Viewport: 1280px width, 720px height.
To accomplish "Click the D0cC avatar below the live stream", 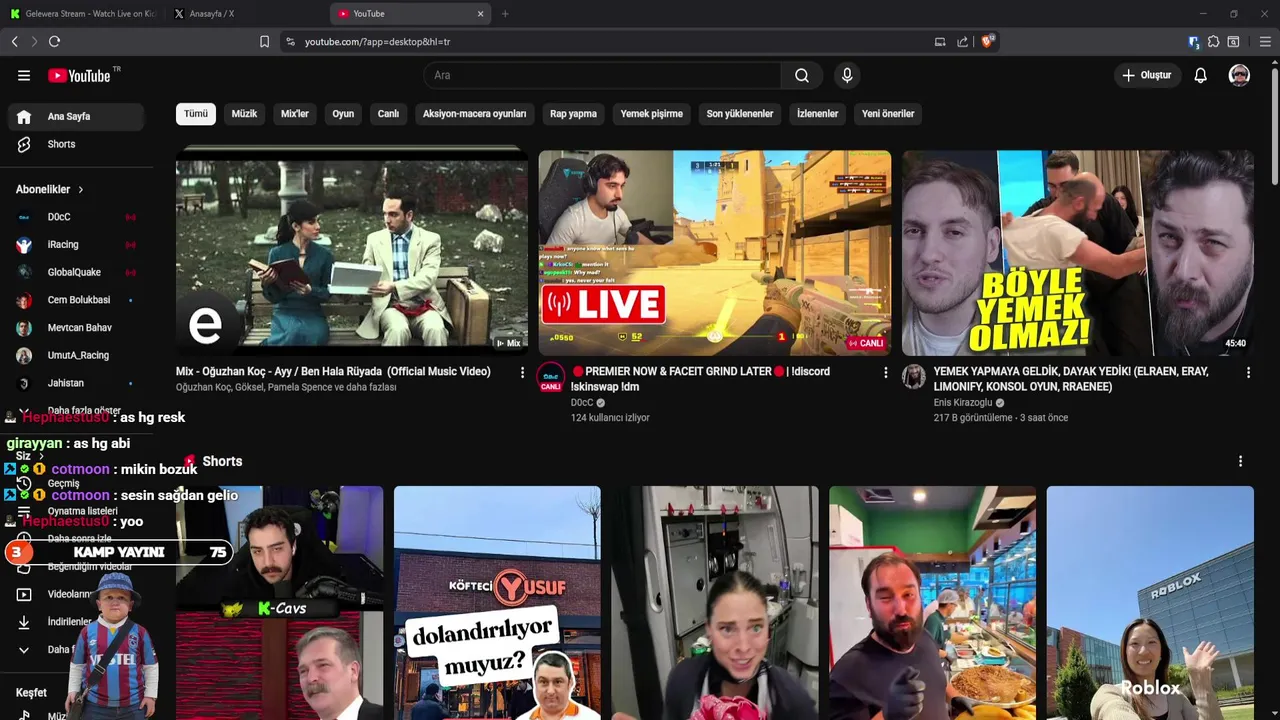I will (x=551, y=378).
